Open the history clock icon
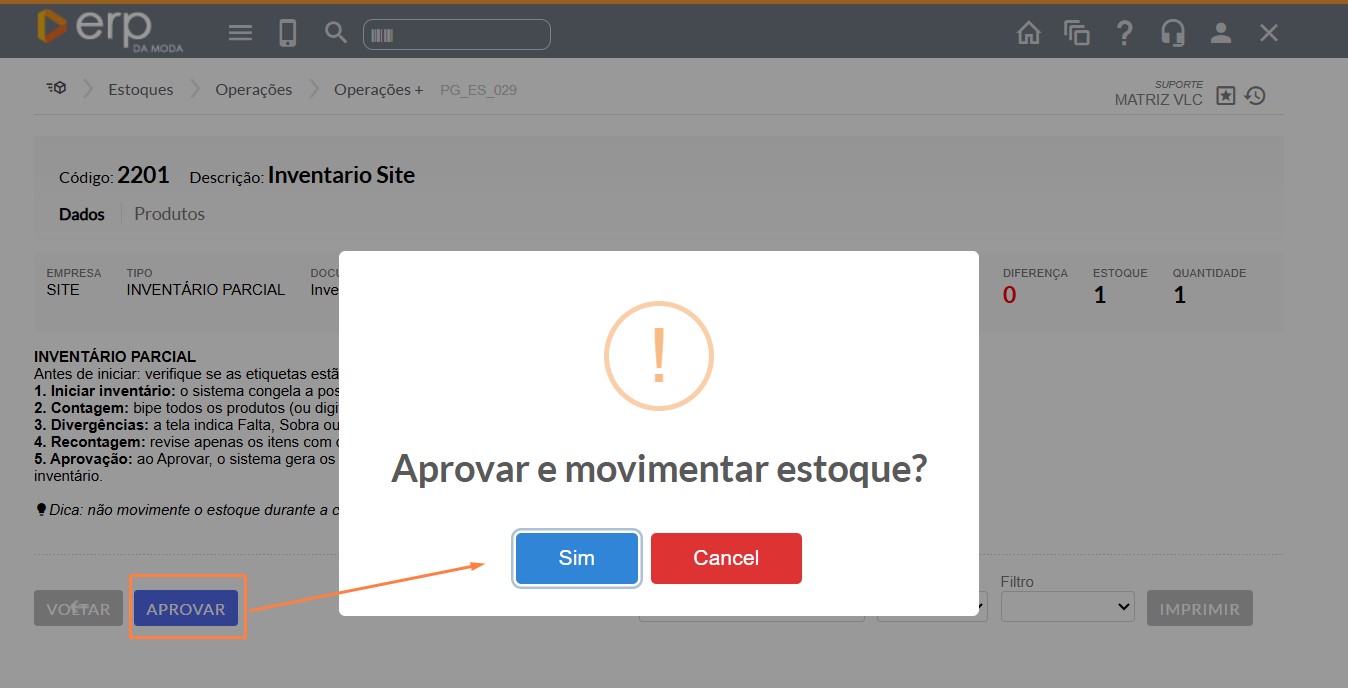The image size is (1348, 688). coord(1255,96)
